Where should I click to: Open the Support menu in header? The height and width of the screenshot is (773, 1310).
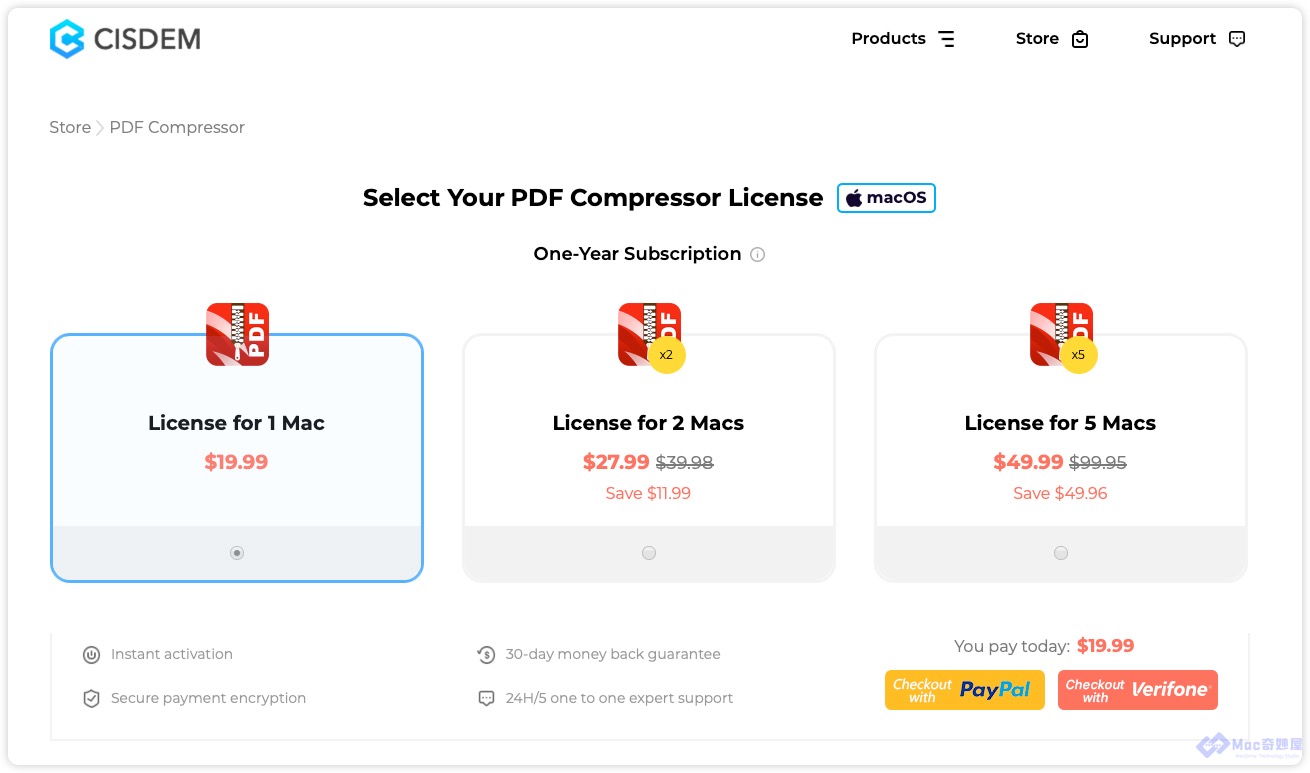pos(1182,39)
